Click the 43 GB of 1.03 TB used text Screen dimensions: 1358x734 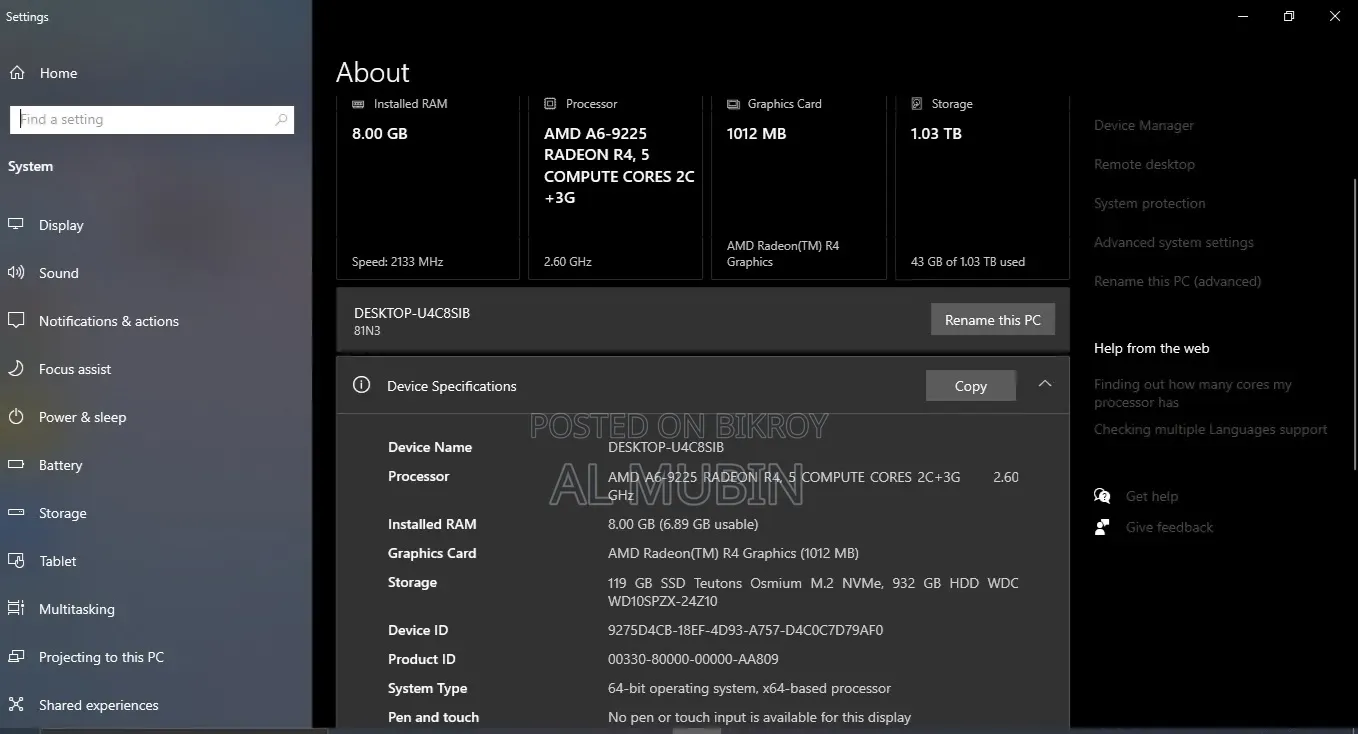point(968,262)
